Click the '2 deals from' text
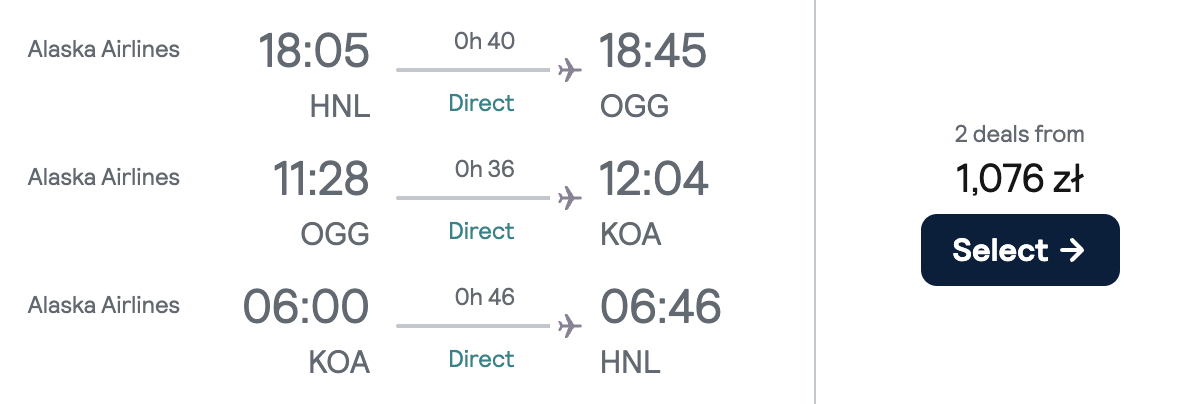 [x=1020, y=134]
